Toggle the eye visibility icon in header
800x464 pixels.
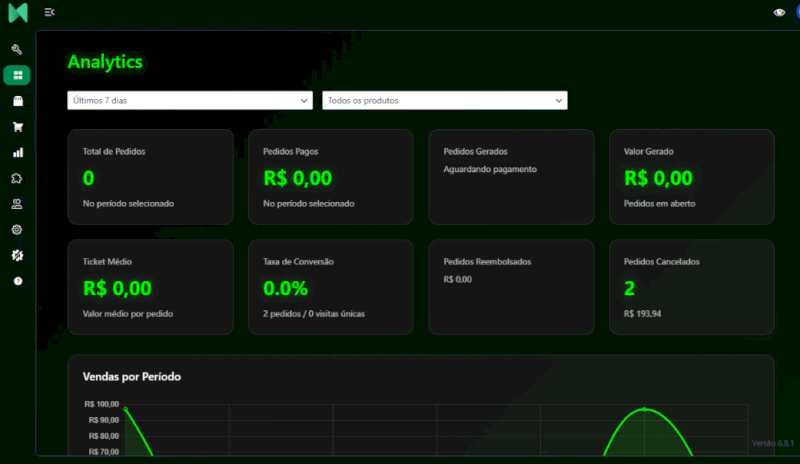(779, 12)
